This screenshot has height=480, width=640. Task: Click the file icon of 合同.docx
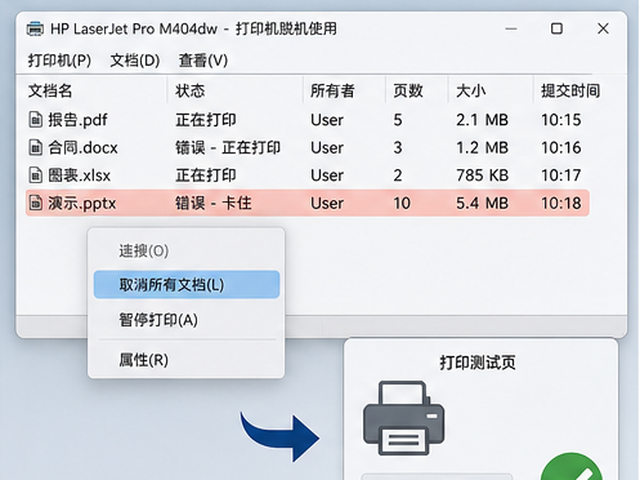[36, 148]
